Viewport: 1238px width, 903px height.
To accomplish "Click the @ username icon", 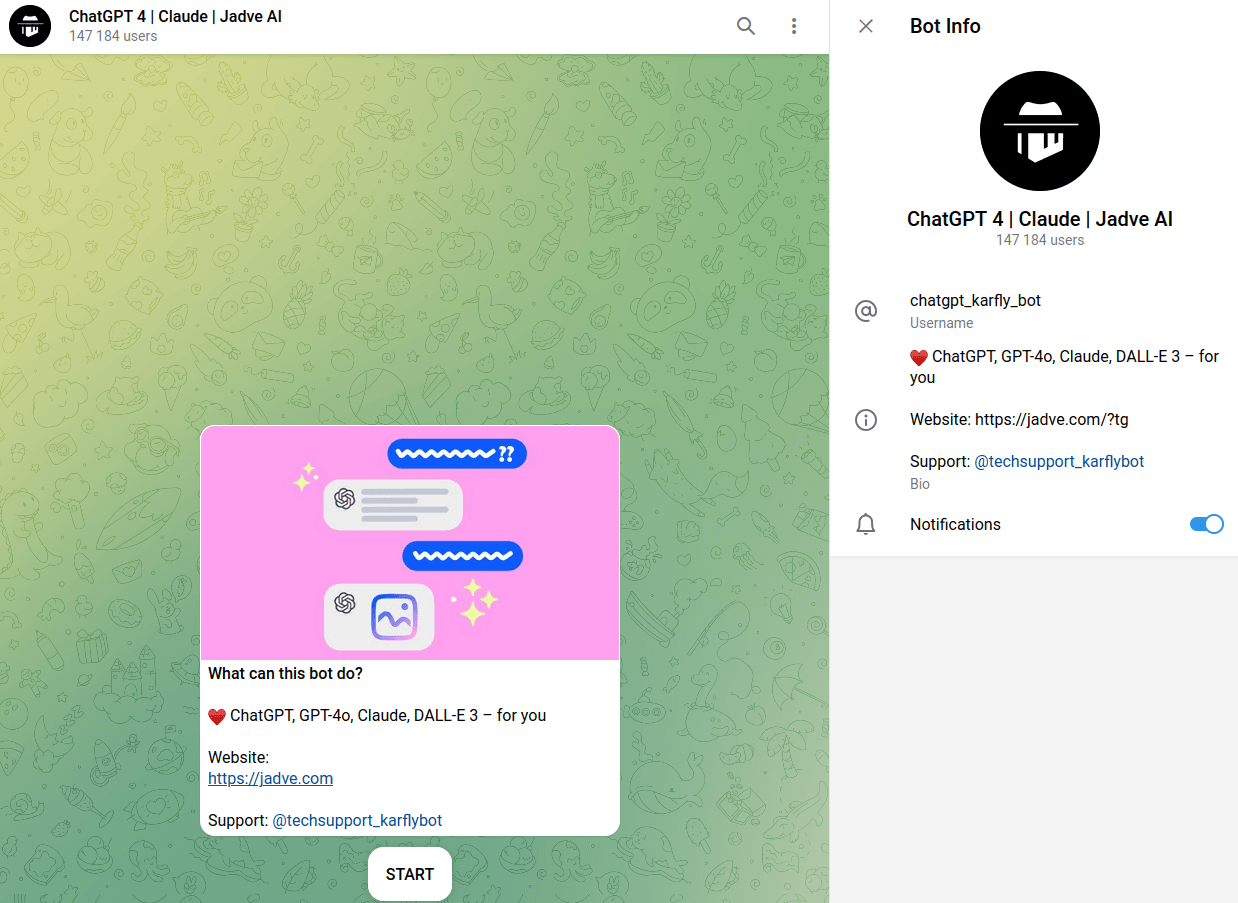I will (x=866, y=311).
